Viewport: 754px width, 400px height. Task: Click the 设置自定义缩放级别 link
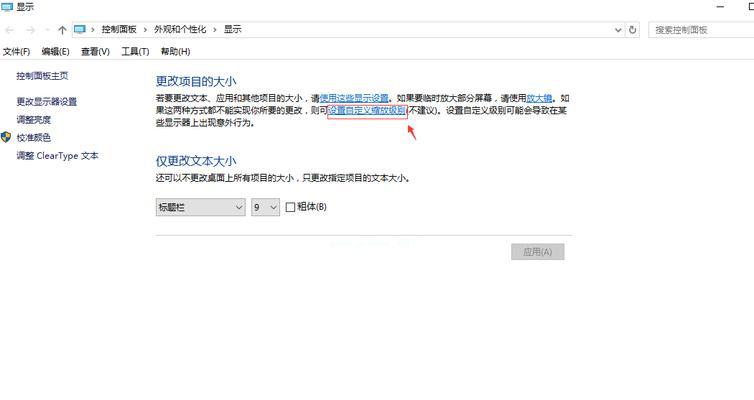point(367,111)
